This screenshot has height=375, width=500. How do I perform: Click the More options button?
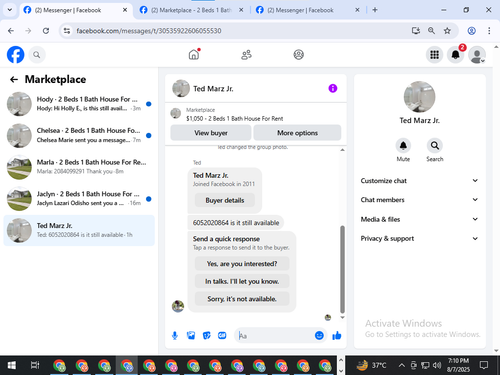(x=297, y=133)
